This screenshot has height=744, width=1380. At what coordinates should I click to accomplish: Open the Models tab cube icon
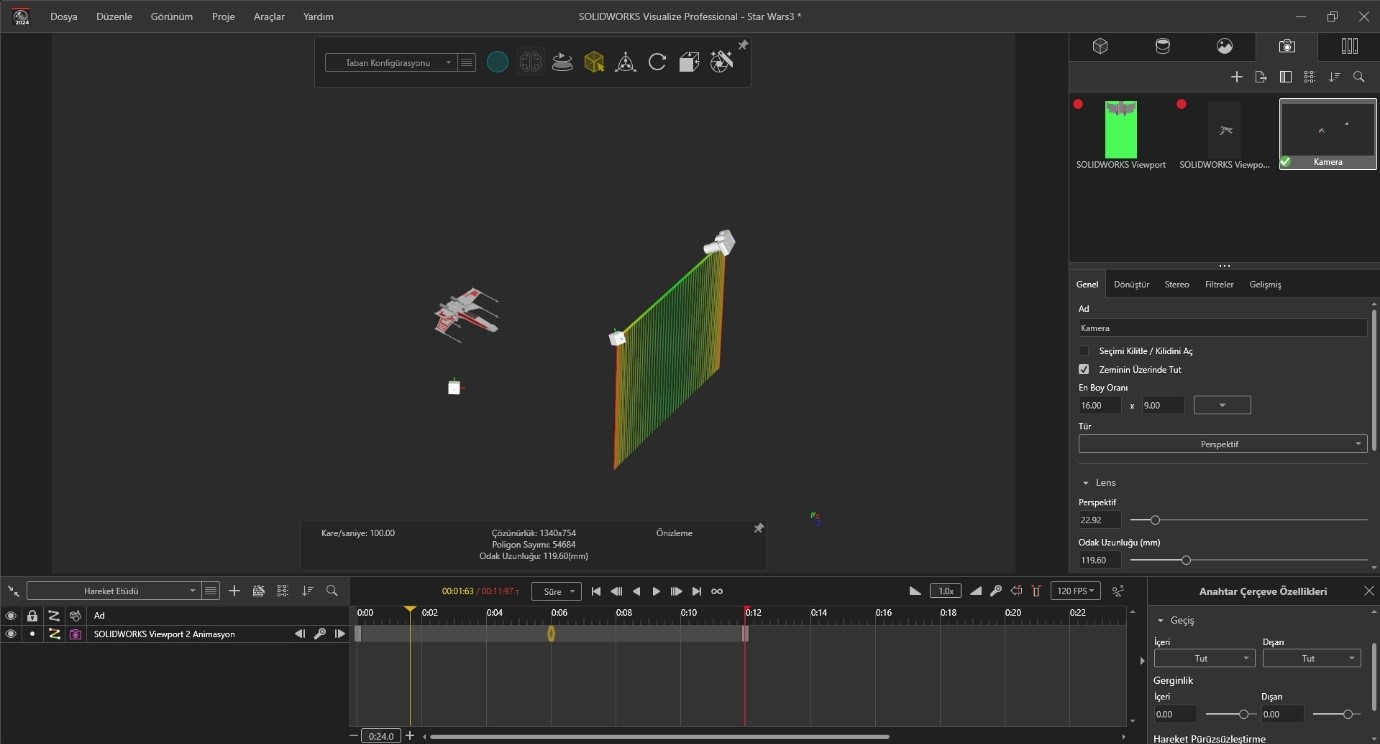tap(1100, 46)
